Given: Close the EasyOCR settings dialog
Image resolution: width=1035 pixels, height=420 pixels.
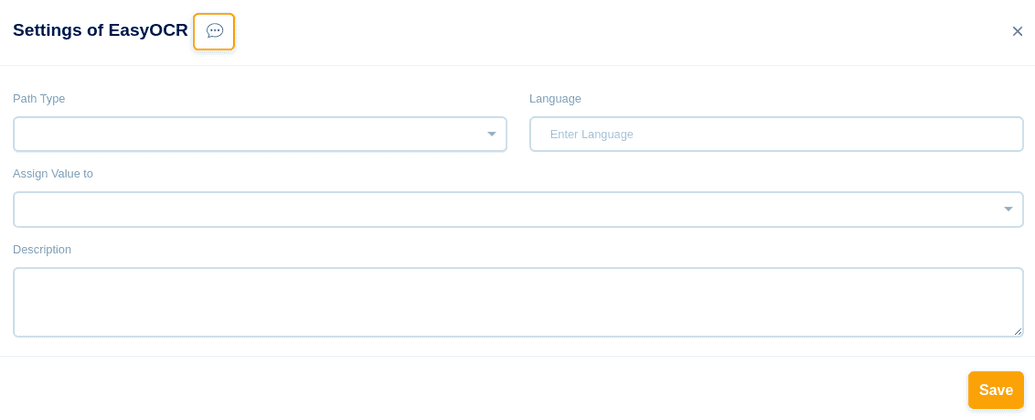Looking at the screenshot, I should (1017, 31).
